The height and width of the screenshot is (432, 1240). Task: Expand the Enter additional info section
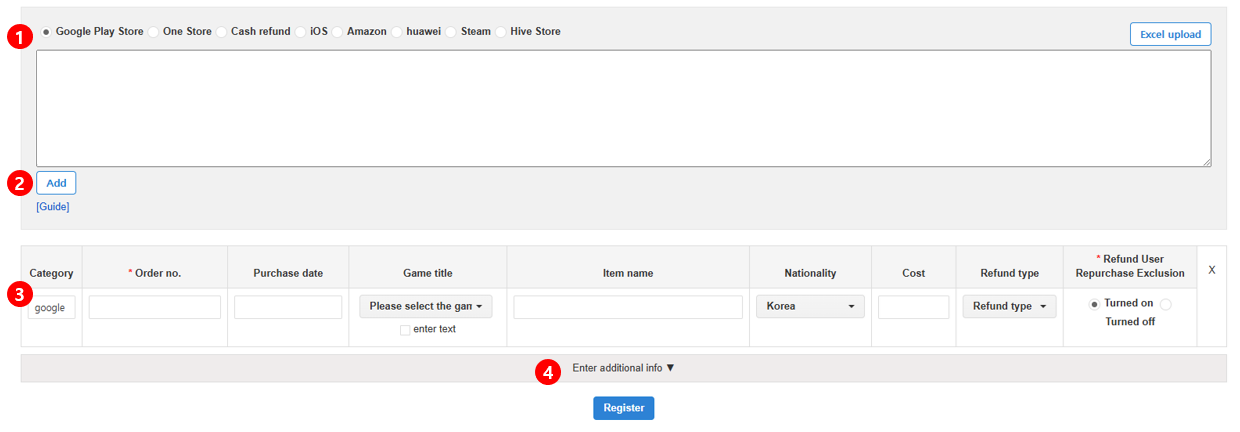coord(623,368)
